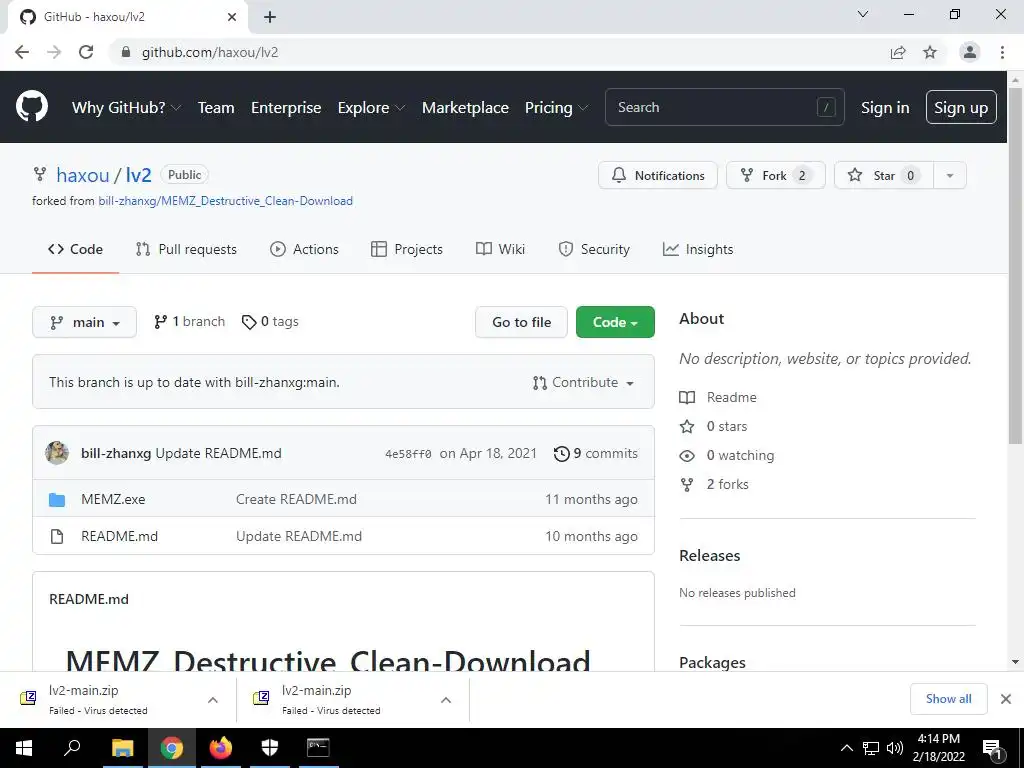
Task: Switch to the Insights tab
Action: click(x=698, y=249)
